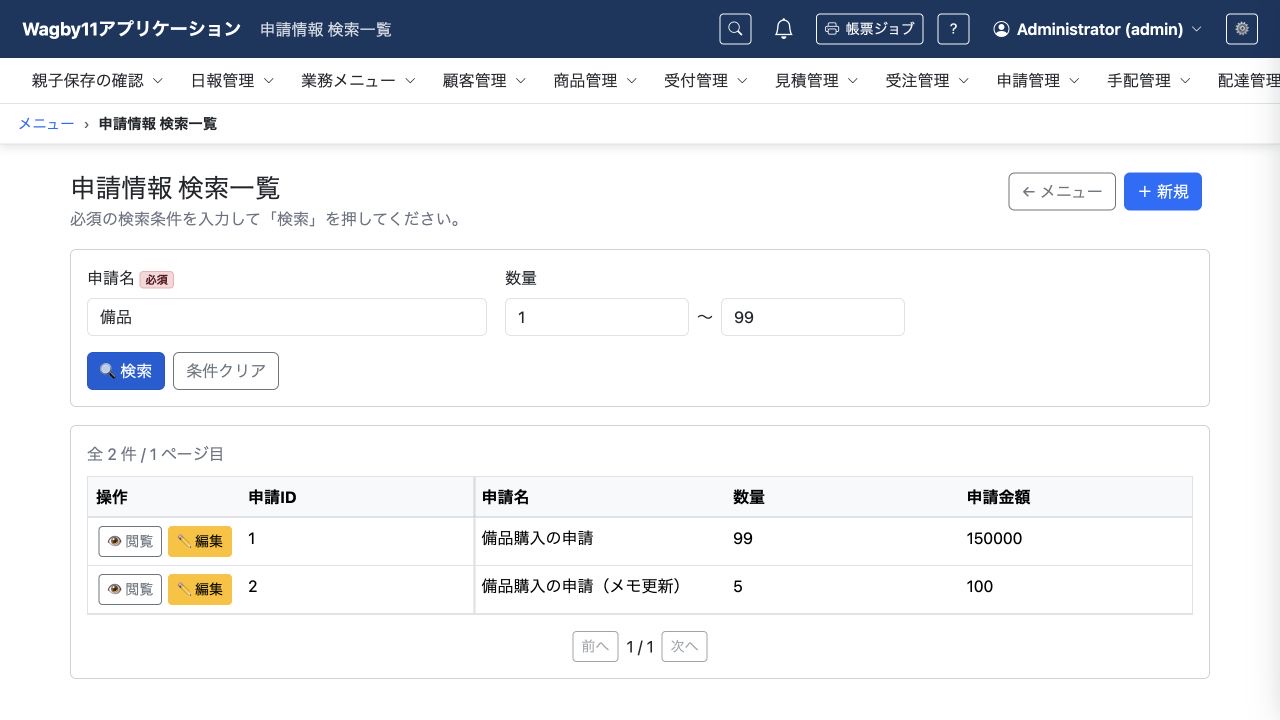The width and height of the screenshot is (1280, 720).
Task: Click the 数量 column header
Action: 842,497
